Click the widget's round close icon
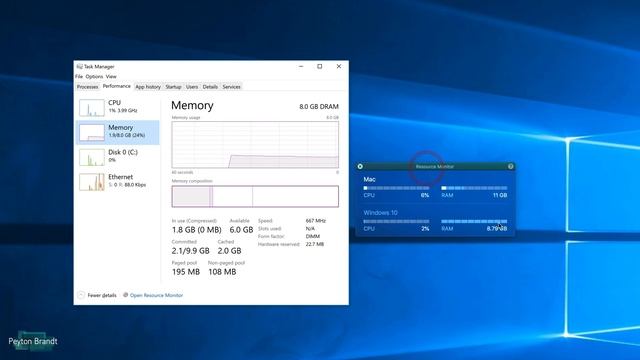 (x=360, y=167)
